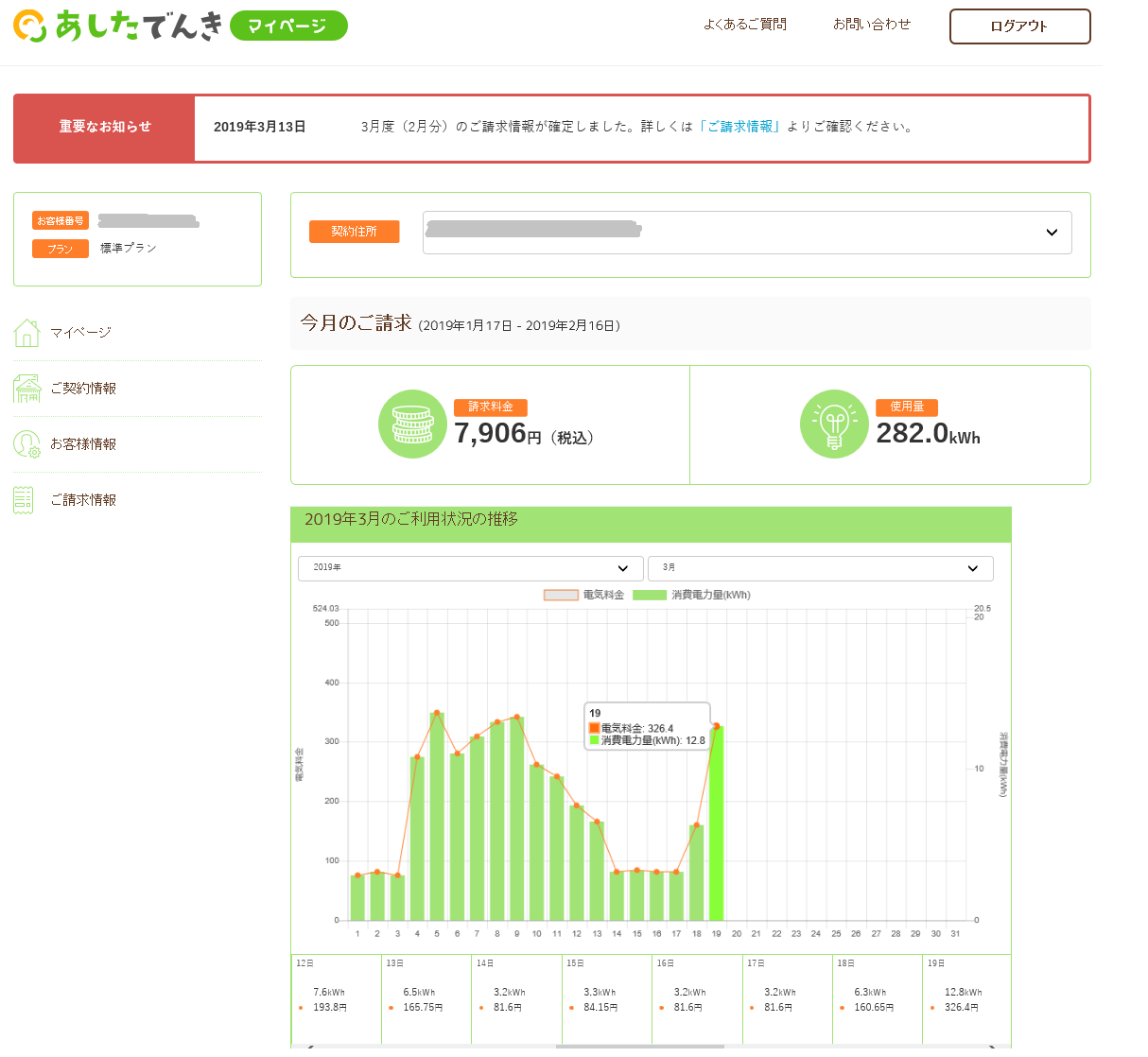Open よくあるご質問 FAQ link
Screen dimensions: 1148x1057
pos(744,24)
